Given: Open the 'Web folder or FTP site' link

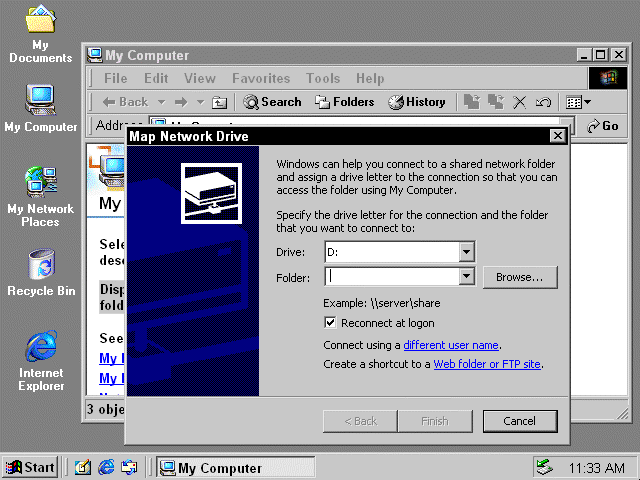Looking at the screenshot, I should click(487, 364).
